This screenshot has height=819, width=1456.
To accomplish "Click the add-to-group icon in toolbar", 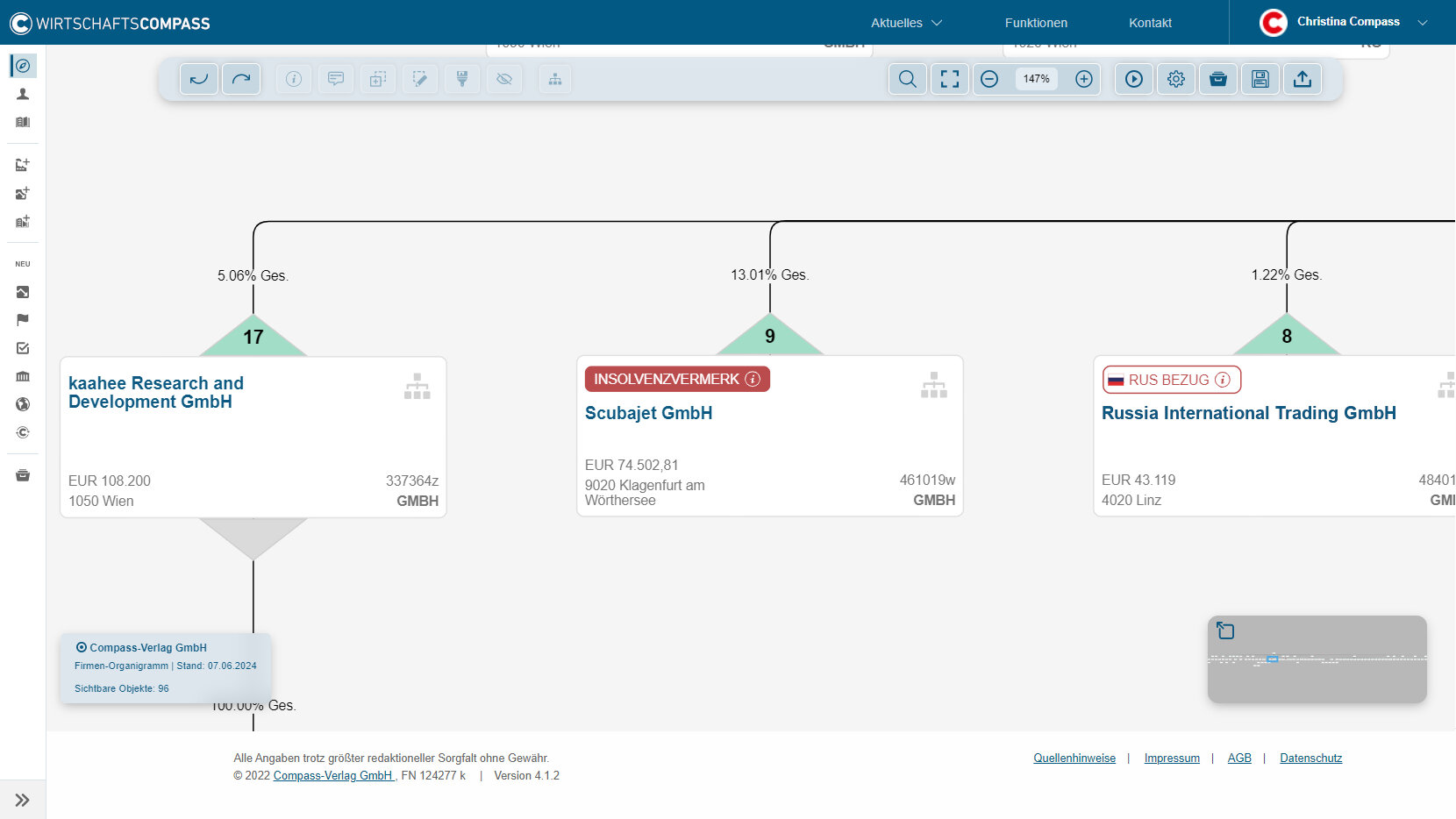I will pos(378,79).
